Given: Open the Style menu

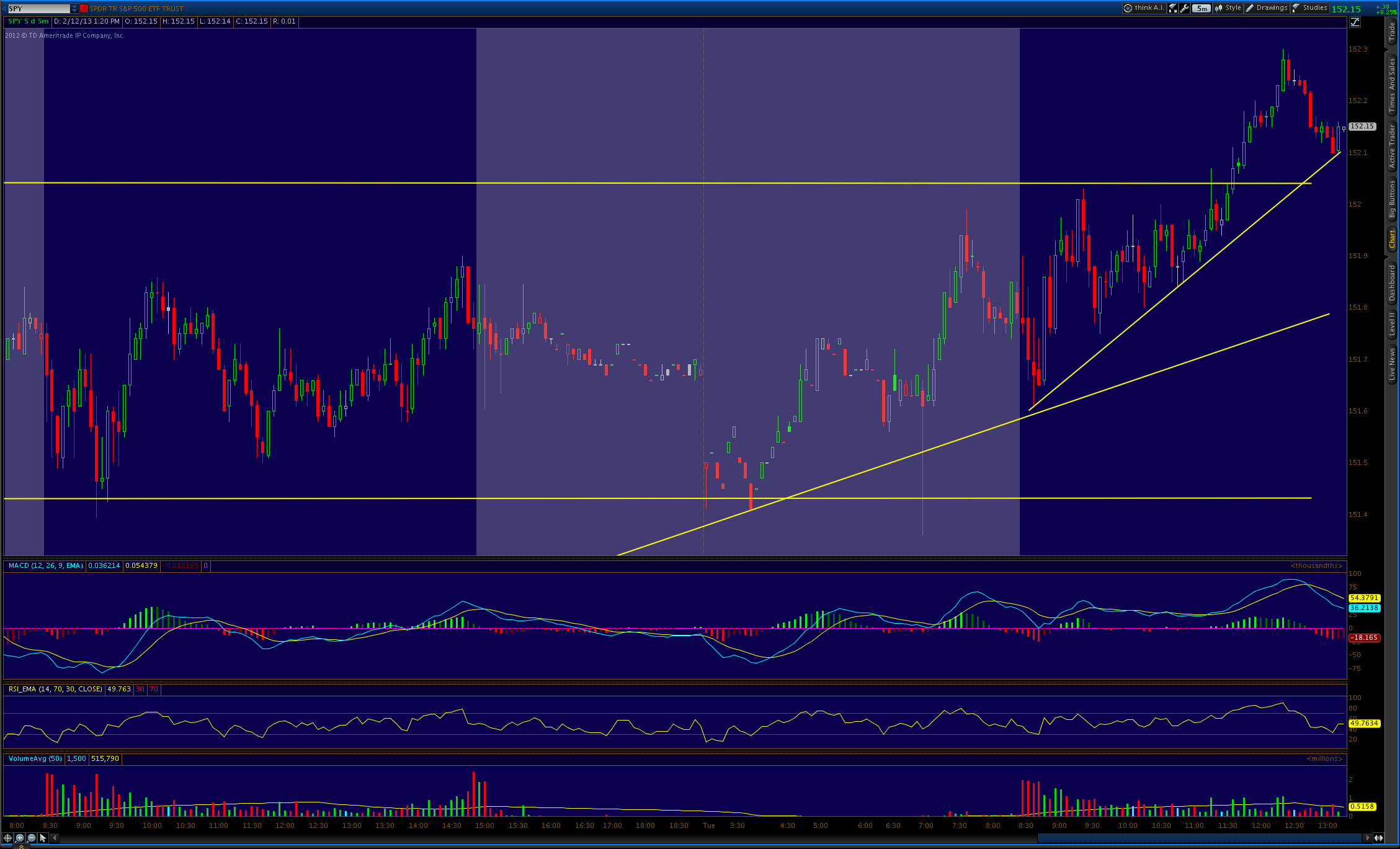Looking at the screenshot, I should coord(1228,8).
